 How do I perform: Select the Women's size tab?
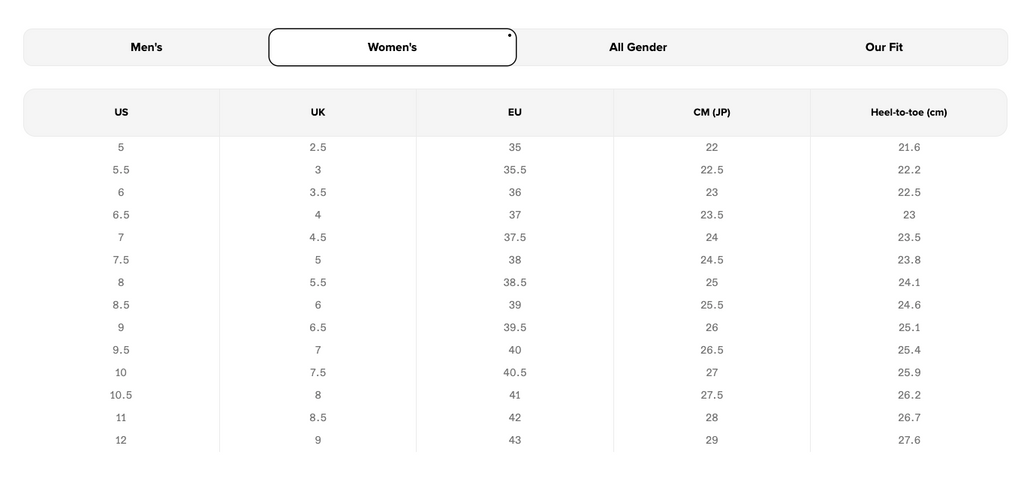pos(392,47)
